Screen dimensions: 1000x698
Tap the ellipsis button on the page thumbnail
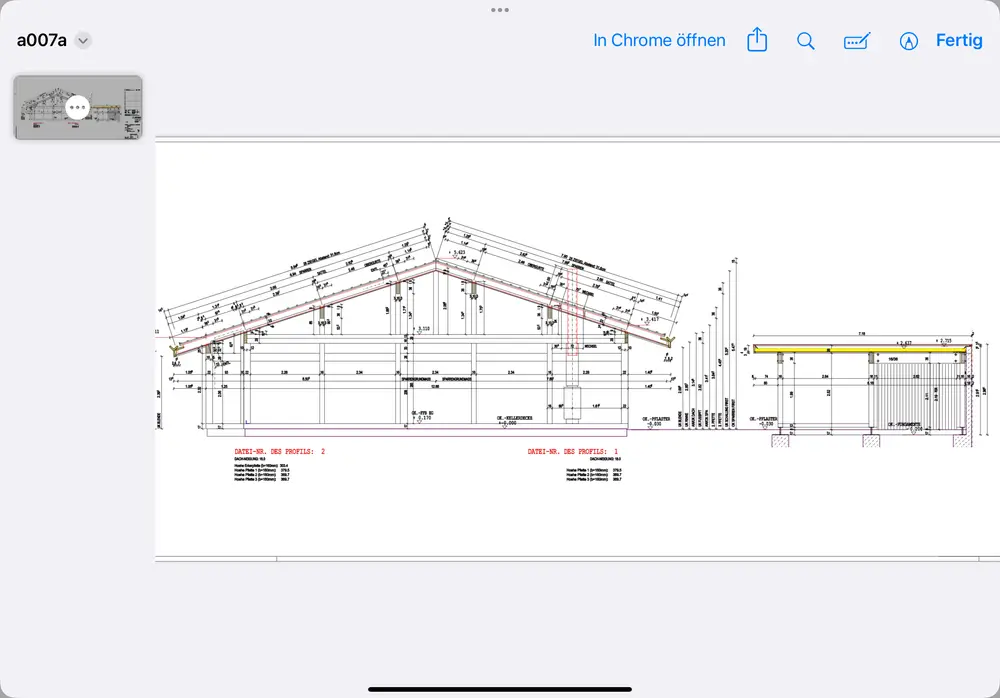click(x=78, y=107)
